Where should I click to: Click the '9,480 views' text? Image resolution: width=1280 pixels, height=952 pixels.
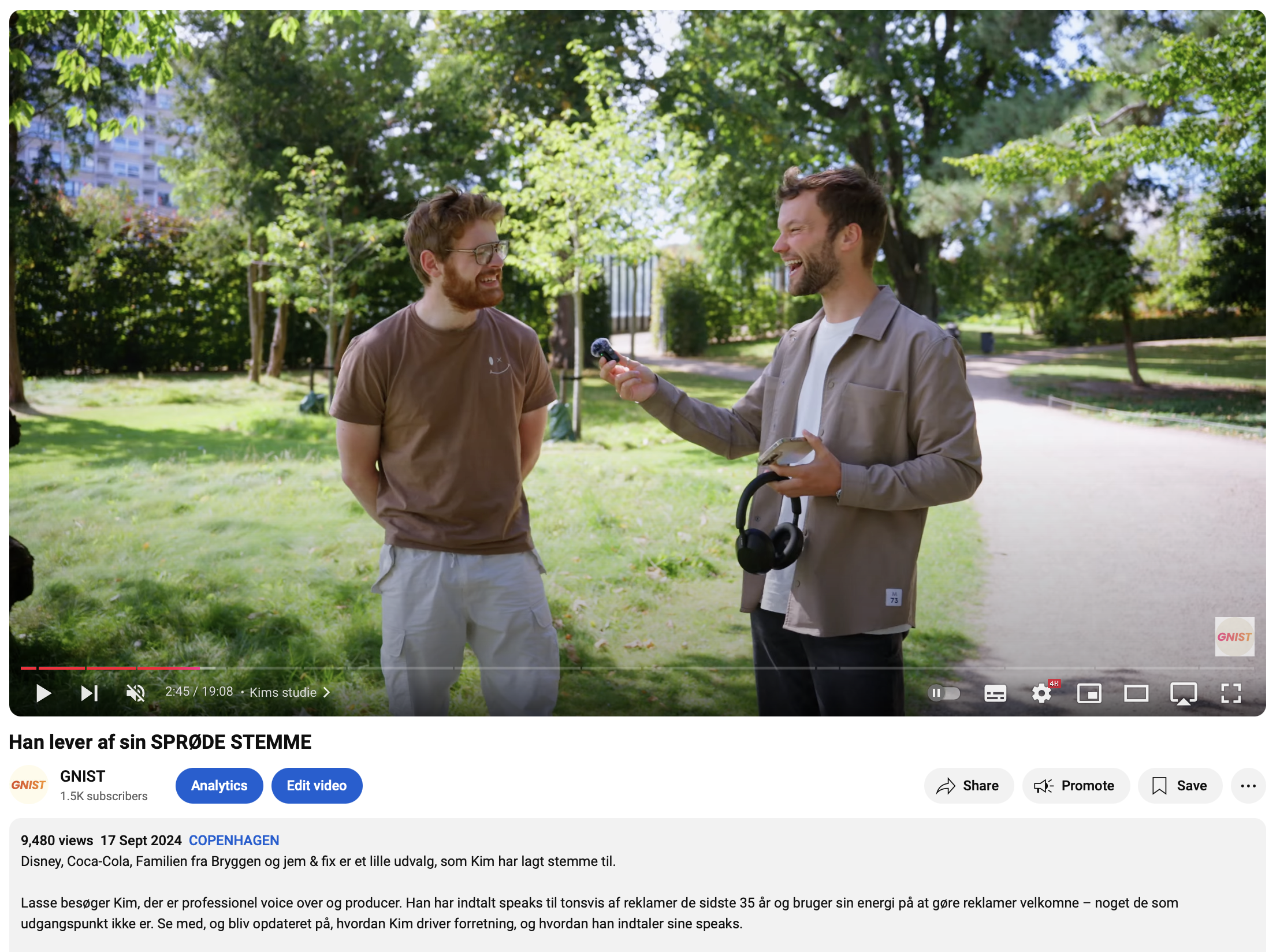(x=57, y=841)
